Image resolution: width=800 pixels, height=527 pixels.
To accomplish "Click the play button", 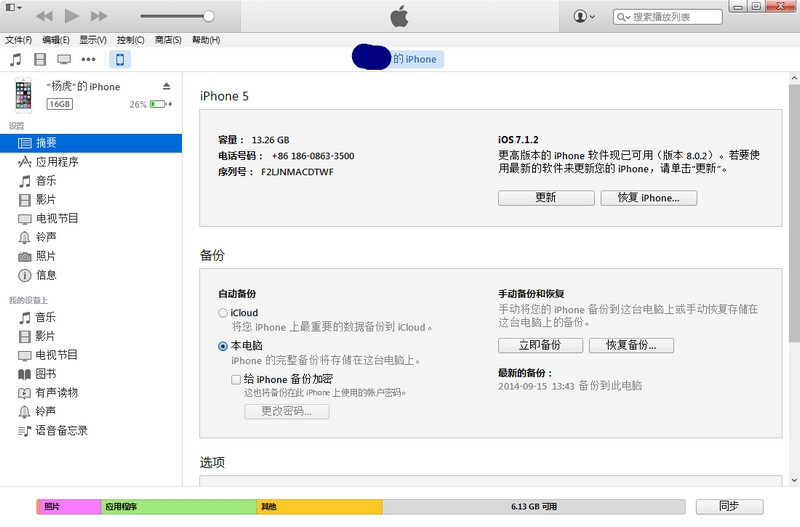I will [x=71, y=16].
